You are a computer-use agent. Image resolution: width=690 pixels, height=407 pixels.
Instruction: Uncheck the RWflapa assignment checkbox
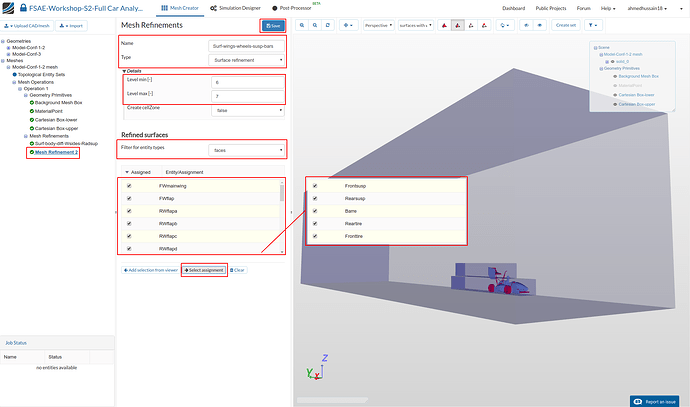[x=129, y=211]
